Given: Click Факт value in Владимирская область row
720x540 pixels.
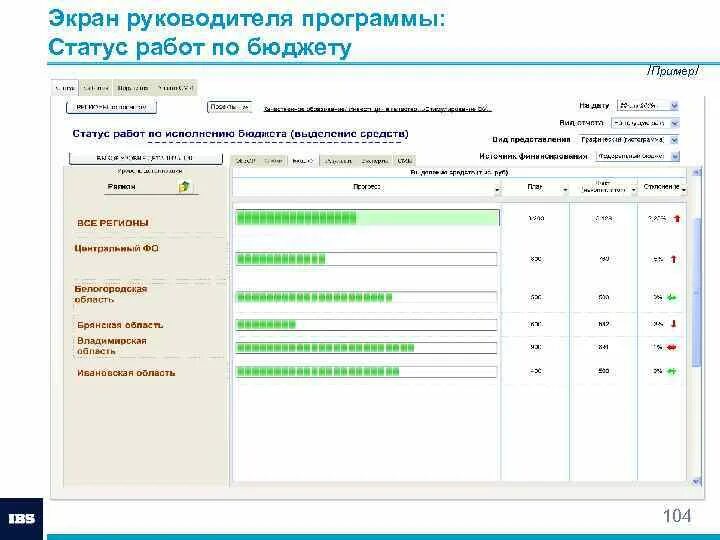Looking at the screenshot, I should (603, 347).
